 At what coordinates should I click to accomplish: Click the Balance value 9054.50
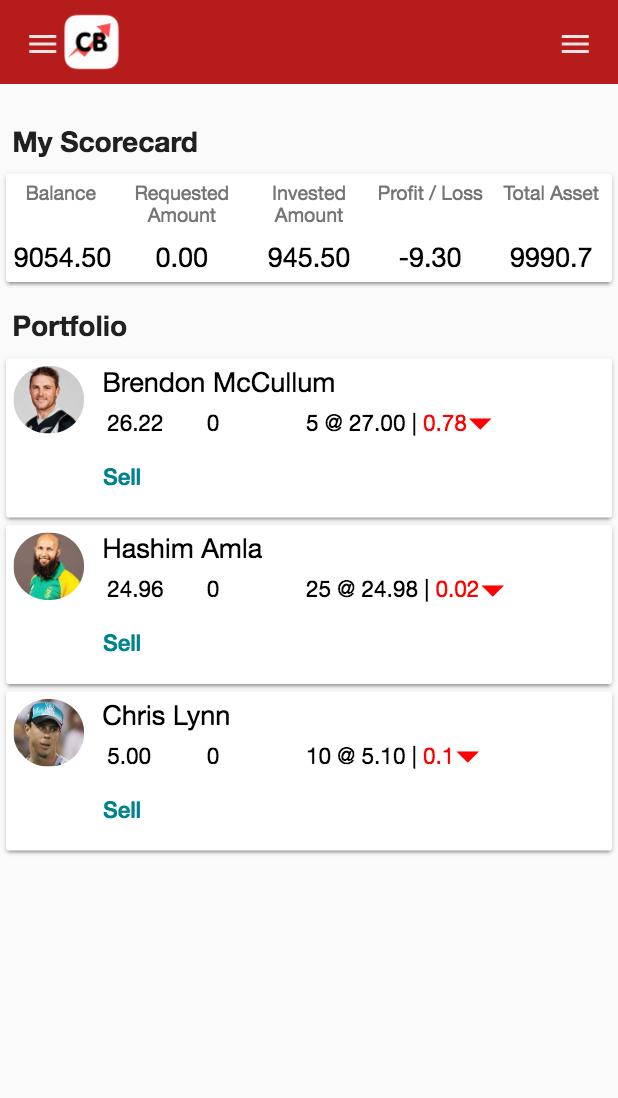click(x=62, y=258)
